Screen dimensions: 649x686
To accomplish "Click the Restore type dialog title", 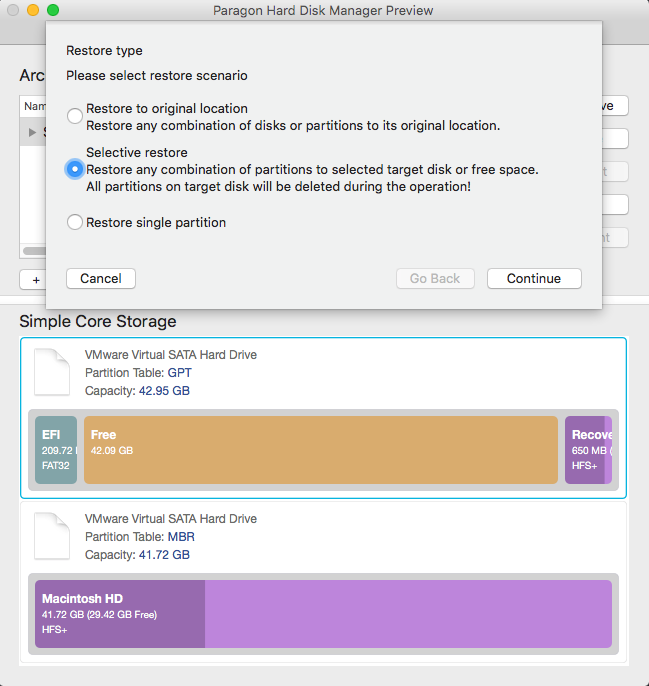I will pos(104,51).
